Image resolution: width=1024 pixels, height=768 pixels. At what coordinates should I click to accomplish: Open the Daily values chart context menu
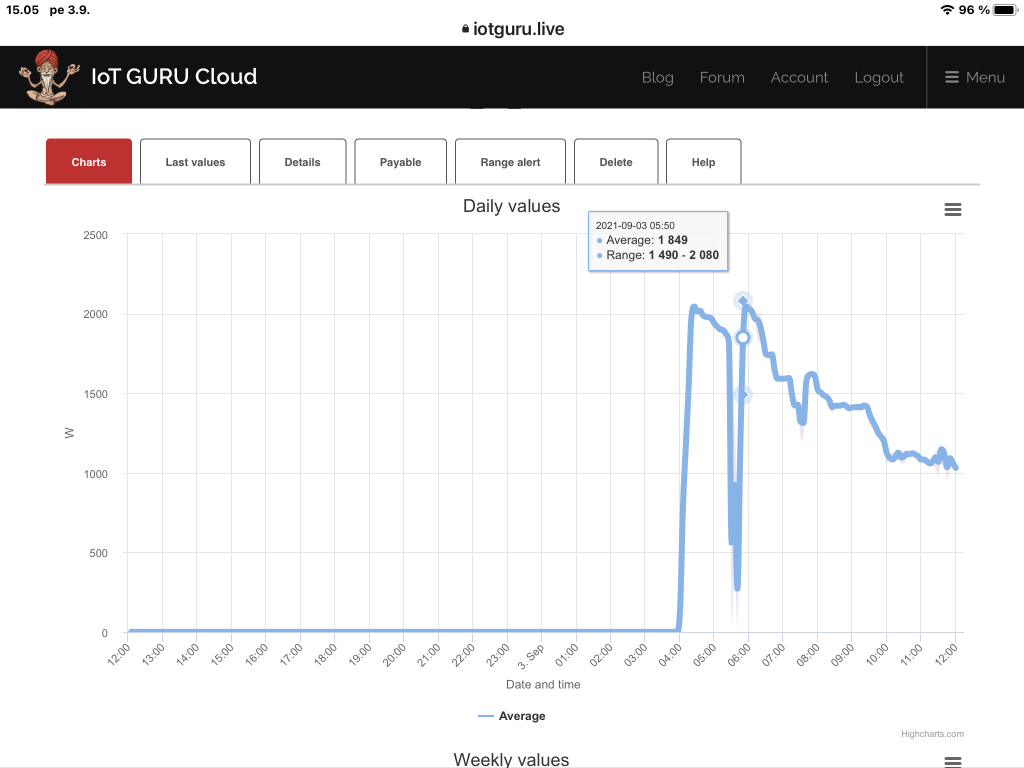point(953,209)
